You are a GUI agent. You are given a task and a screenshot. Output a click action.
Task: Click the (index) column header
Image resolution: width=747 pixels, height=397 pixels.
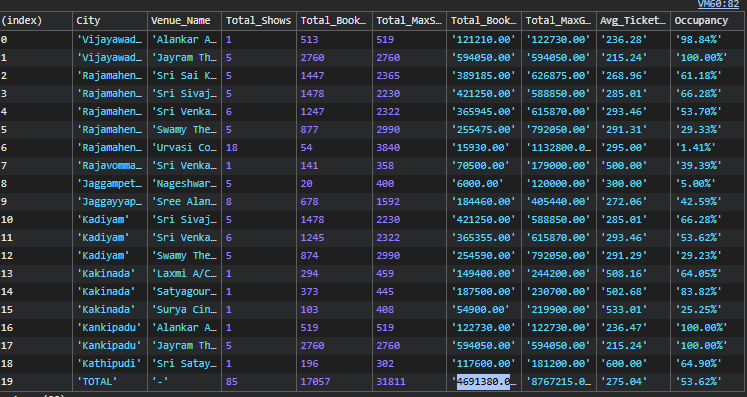[x=36, y=21]
